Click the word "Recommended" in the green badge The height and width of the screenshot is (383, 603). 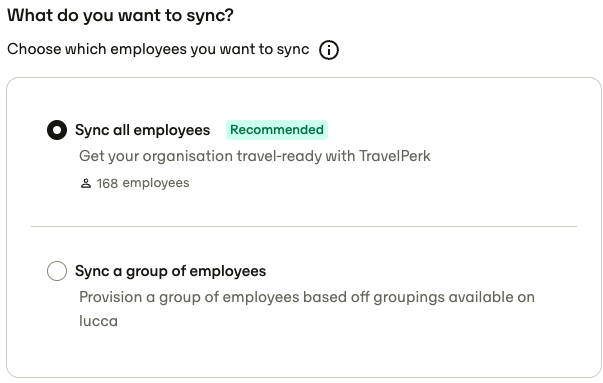[x=277, y=130]
